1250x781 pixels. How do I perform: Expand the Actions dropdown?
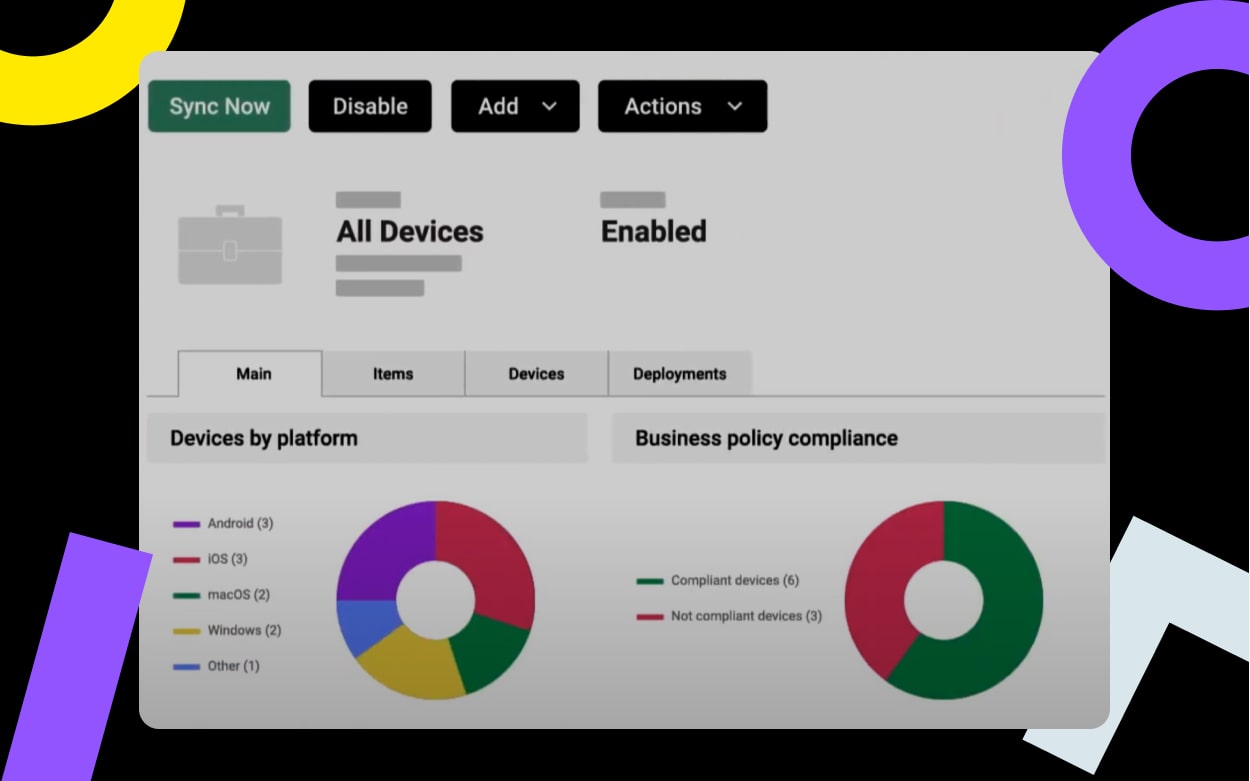(x=681, y=106)
